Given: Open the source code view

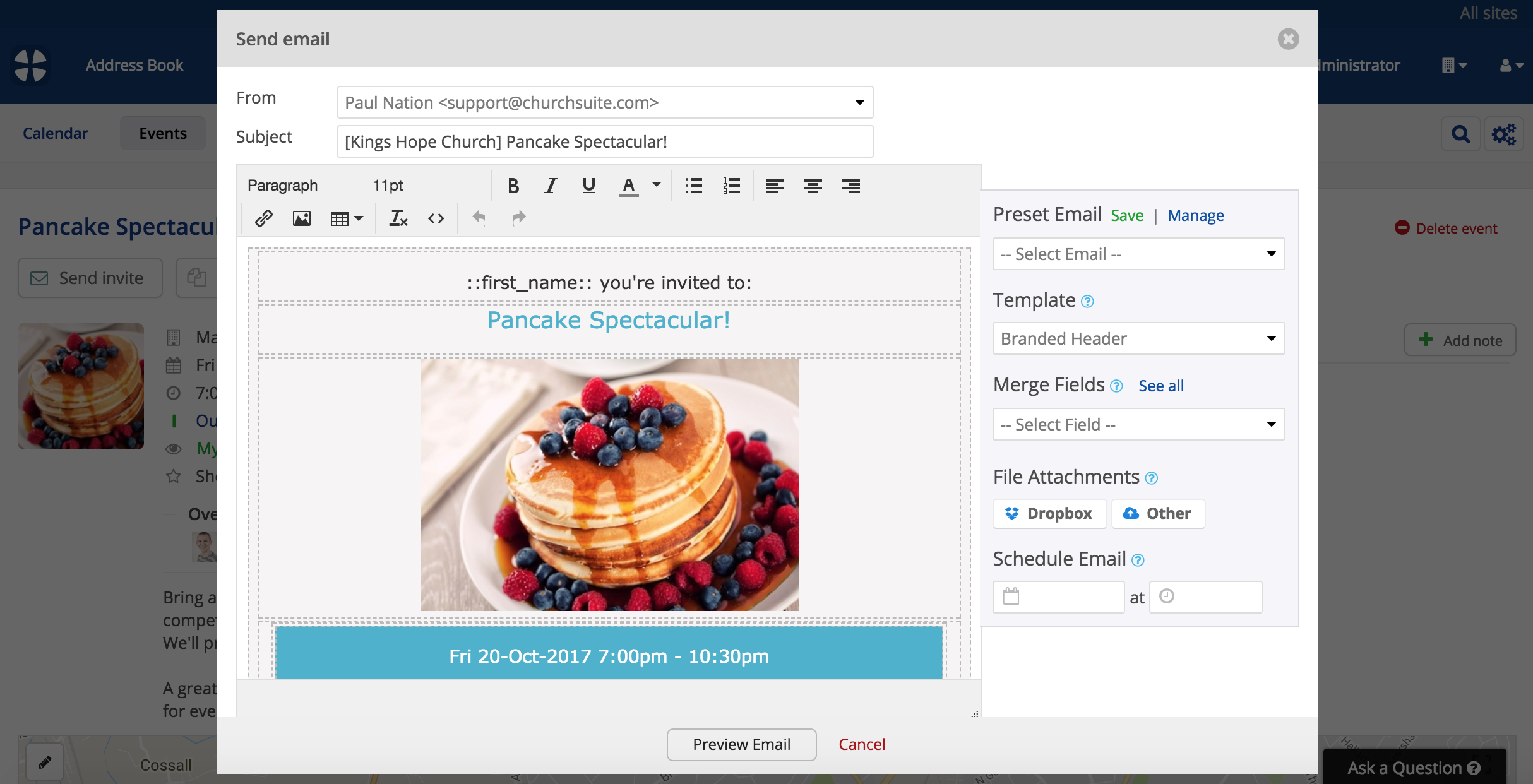Looking at the screenshot, I should click(436, 218).
